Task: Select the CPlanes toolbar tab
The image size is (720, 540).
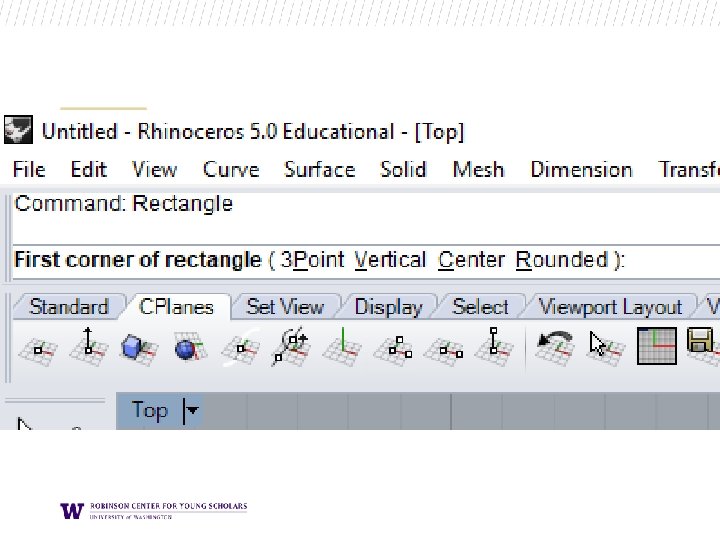Action: click(x=176, y=307)
